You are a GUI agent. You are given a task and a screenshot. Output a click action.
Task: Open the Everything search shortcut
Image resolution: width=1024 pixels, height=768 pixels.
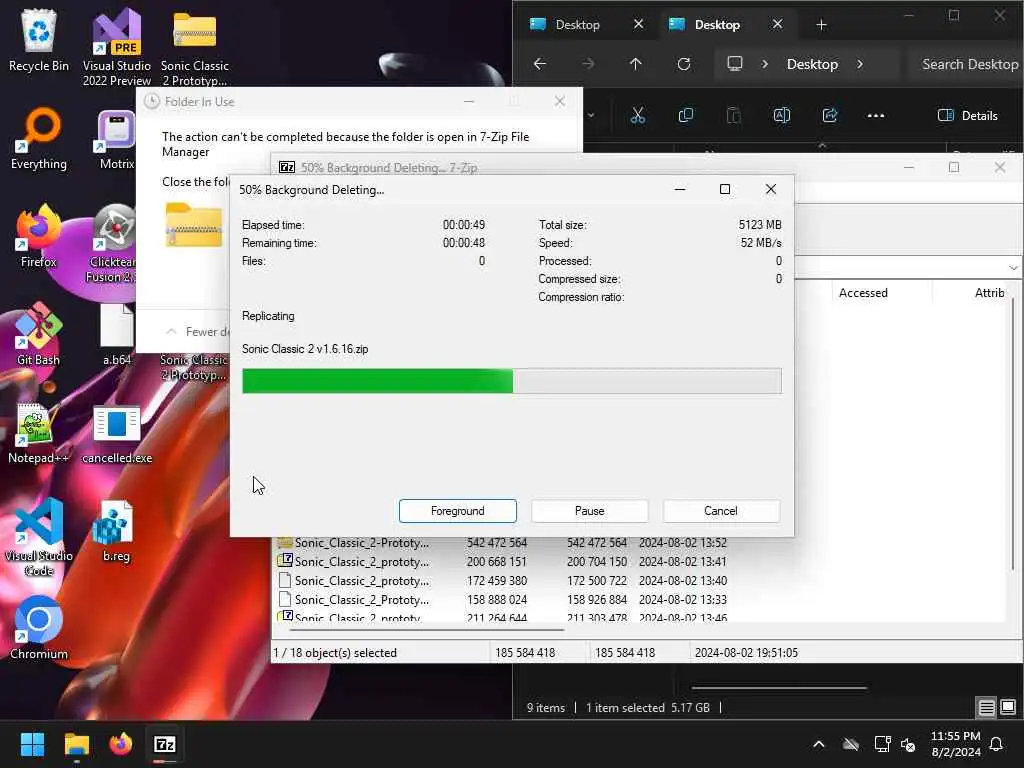(39, 139)
